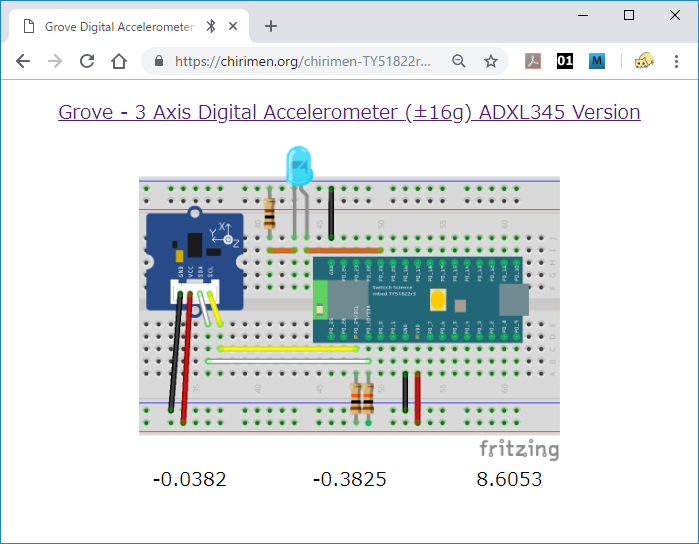
Task: Reload the current page
Action: (87, 61)
